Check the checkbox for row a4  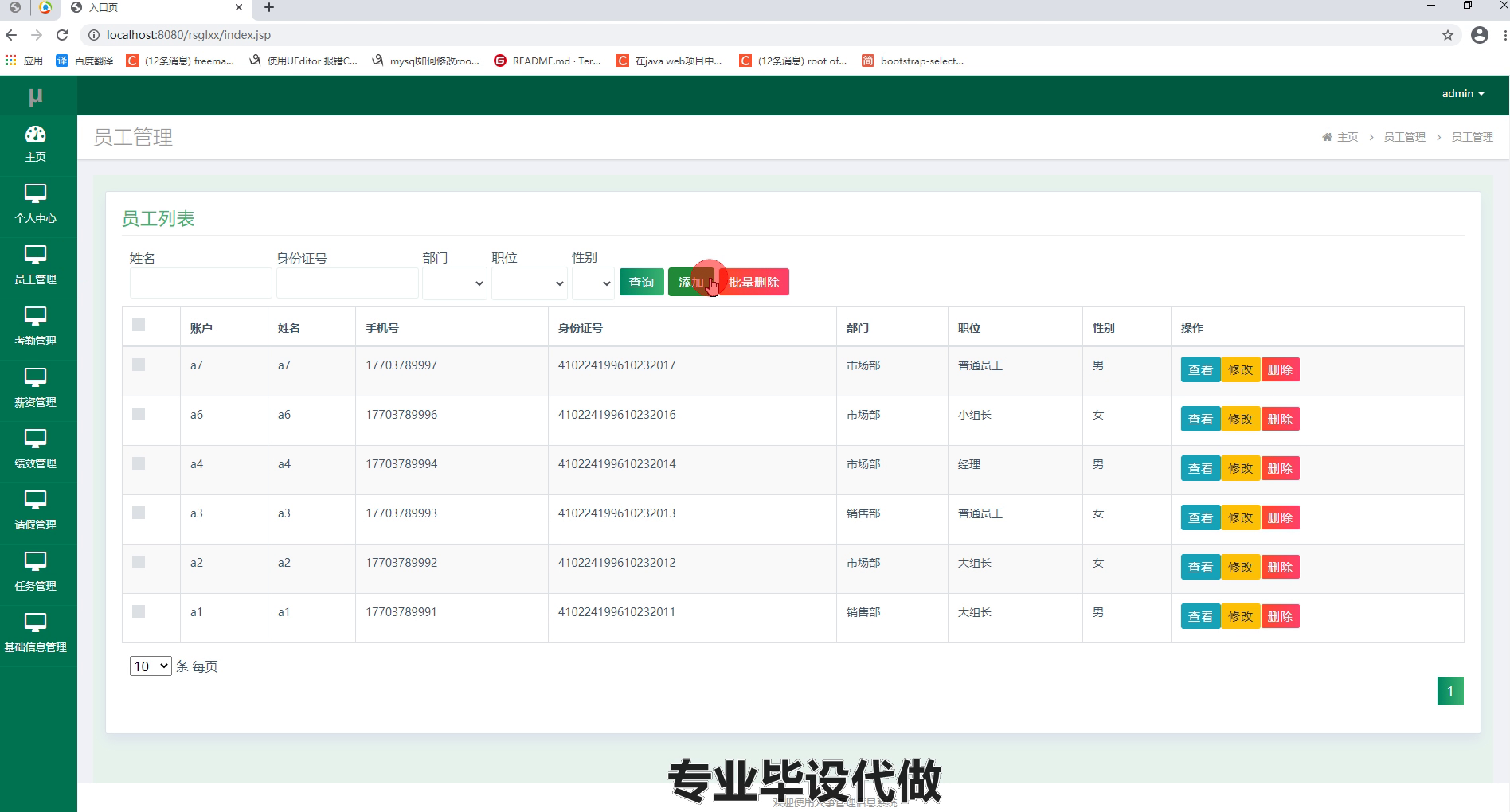[x=139, y=463]
